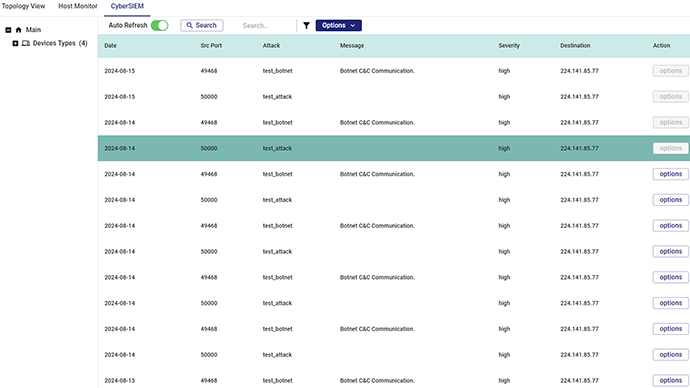
Task: Click port 50000 in the highlighted row
Action: [209, 148]
